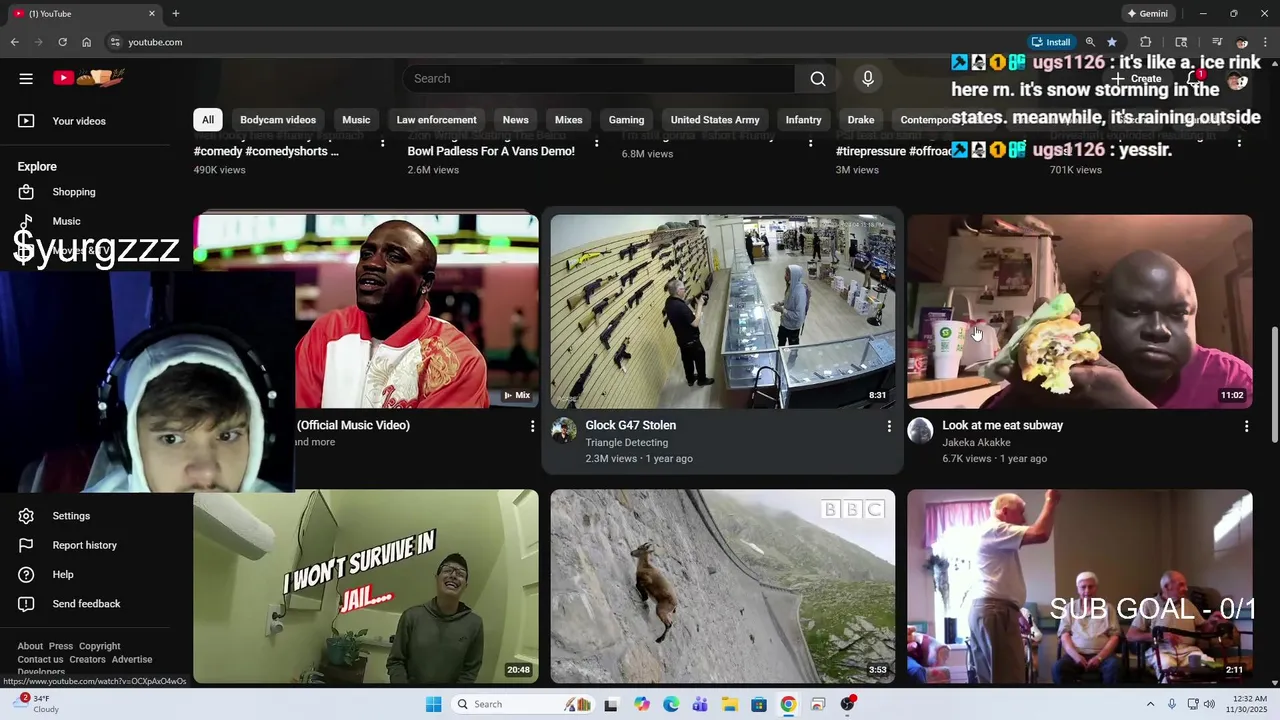1280x720 pixels.
Task: Select the Music filter chip
Action: click(x=356, y=120)
